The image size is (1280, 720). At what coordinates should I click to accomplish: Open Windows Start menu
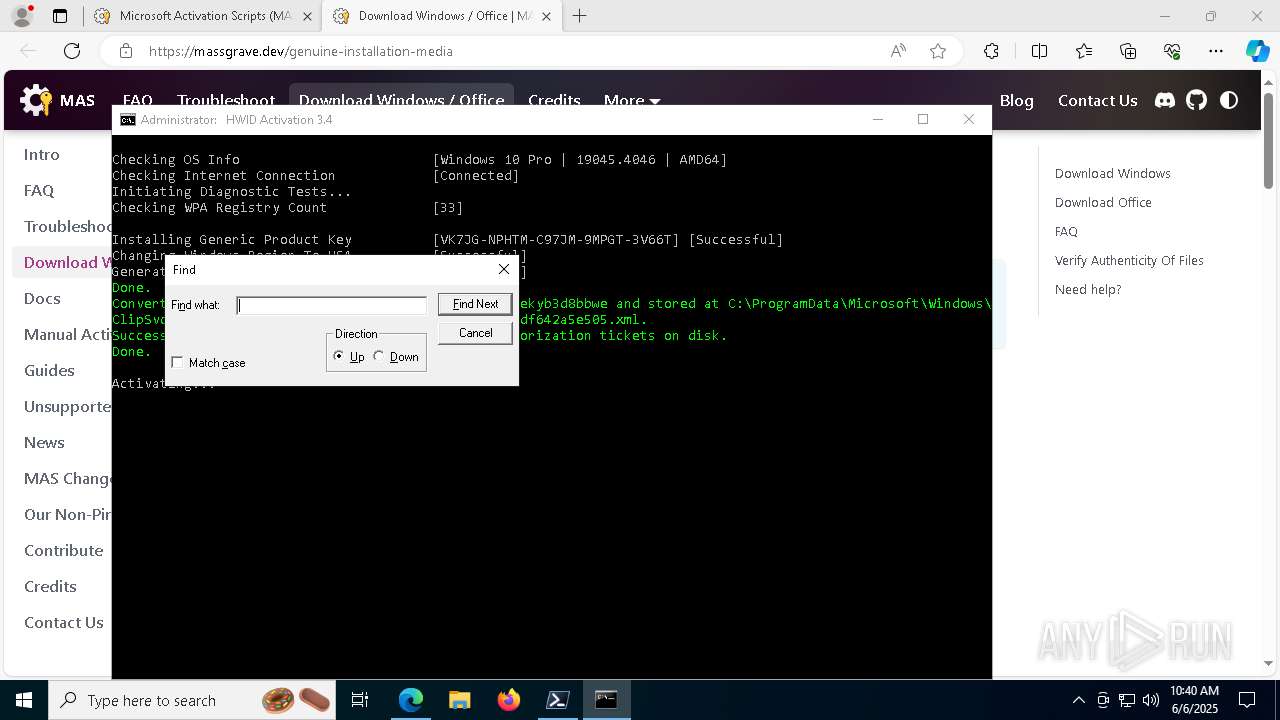click(23, 700)
